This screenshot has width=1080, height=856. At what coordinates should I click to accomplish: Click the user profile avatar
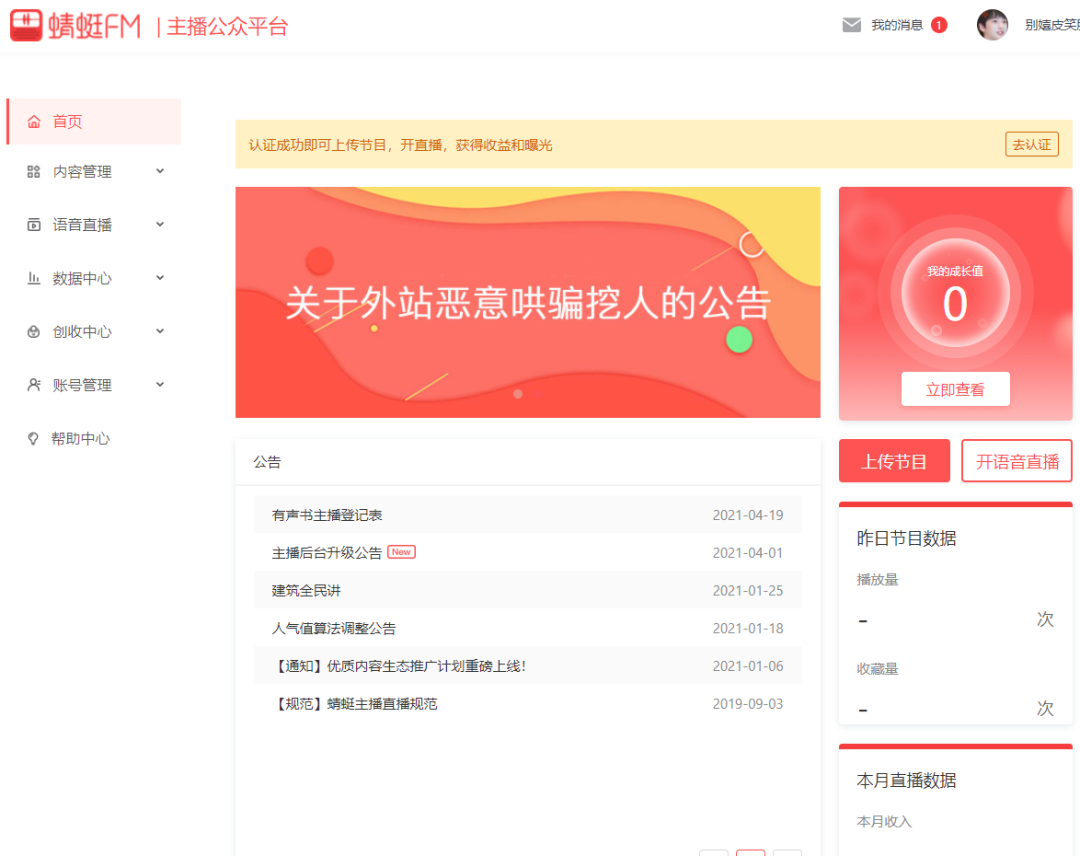point(992,25)
